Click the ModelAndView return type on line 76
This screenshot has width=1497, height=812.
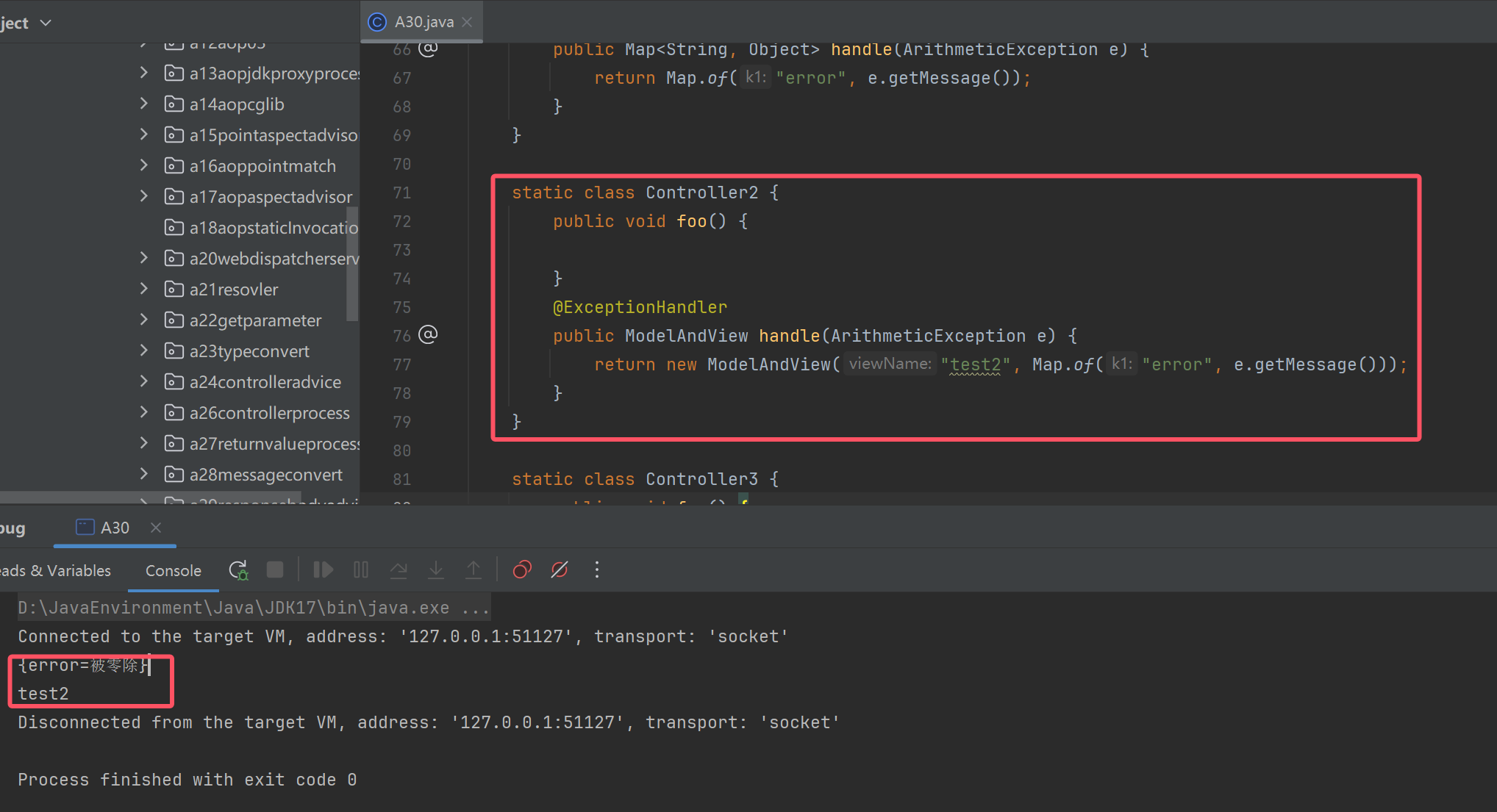point(686,336)
